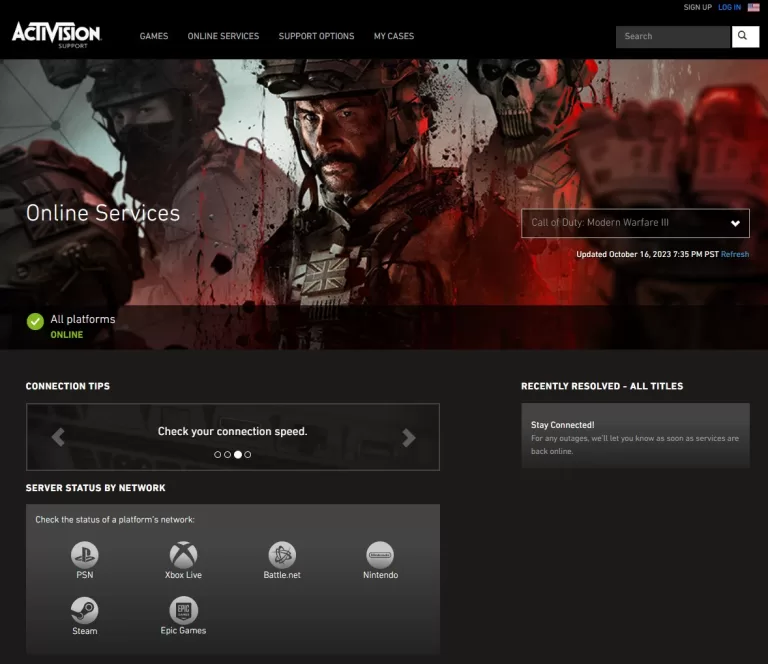Open the Support Options menu
Viewport: 768px width, 664px height.
pos(316,36)
